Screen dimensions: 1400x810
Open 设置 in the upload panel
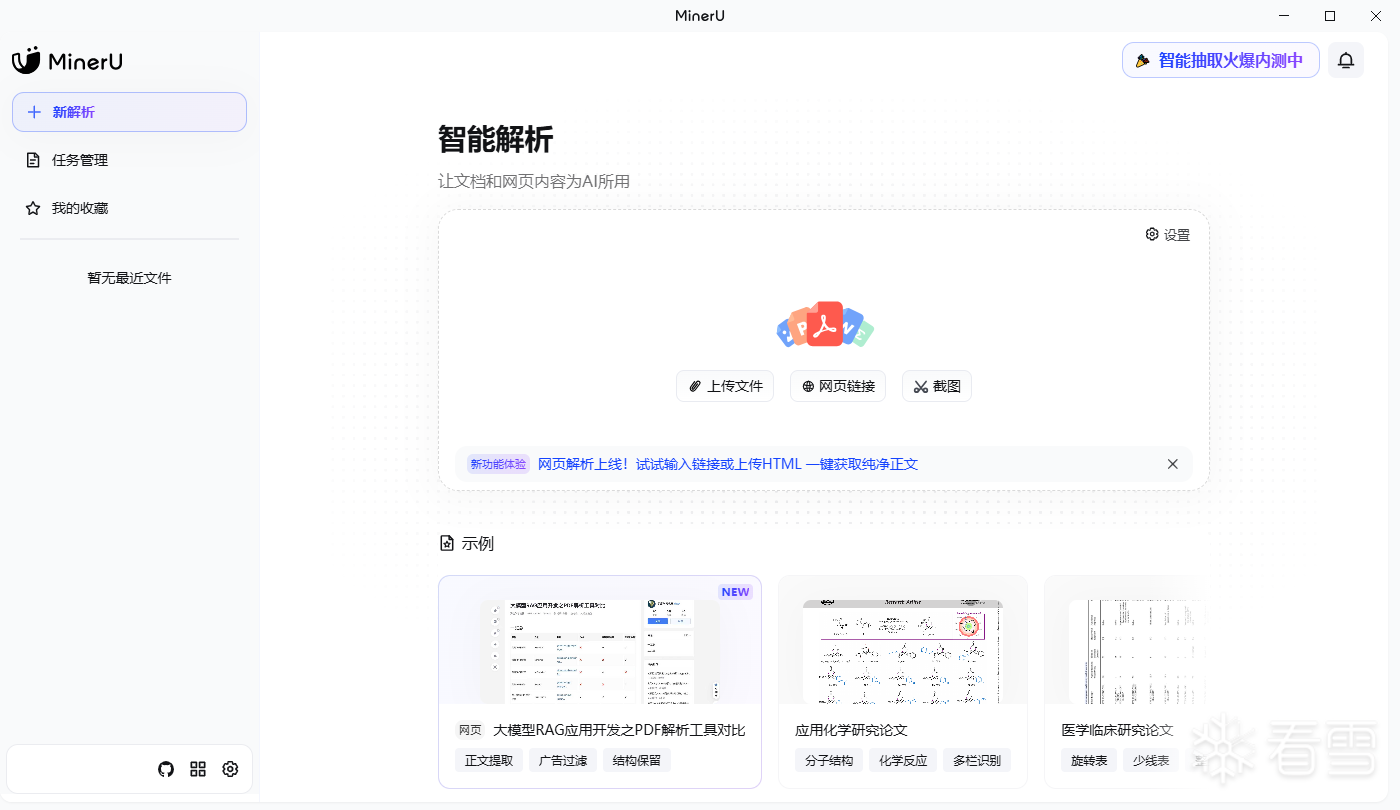point(1168,235)
